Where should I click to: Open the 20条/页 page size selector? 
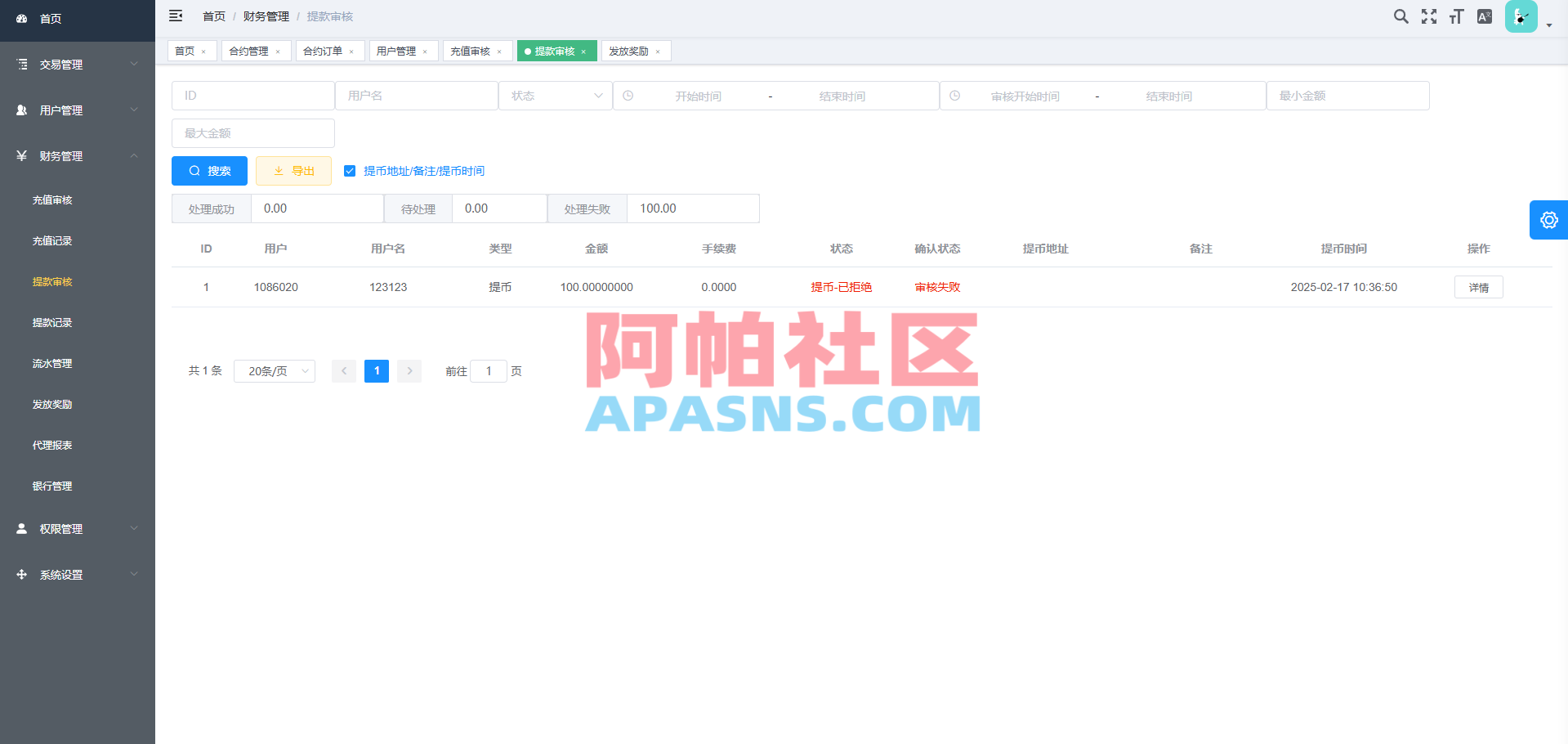(274, 370)
